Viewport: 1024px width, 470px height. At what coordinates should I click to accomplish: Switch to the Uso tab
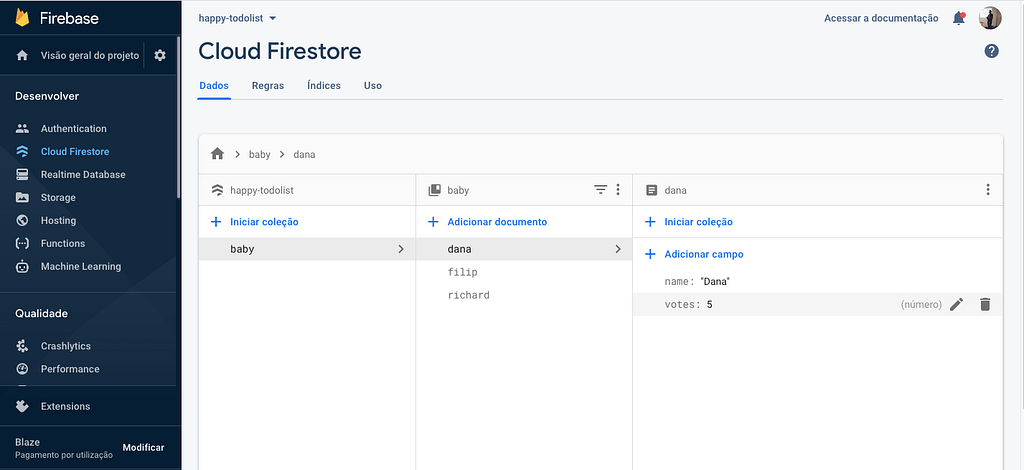(x=373, y=86)
